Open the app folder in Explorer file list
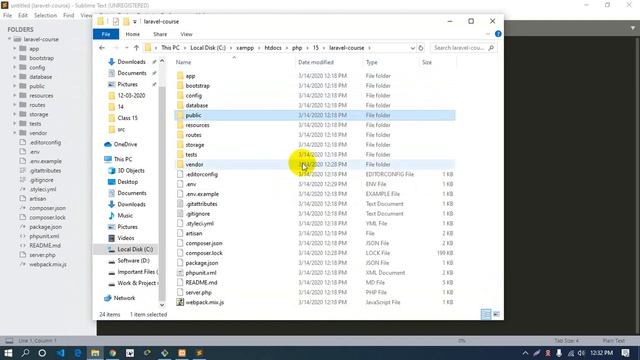This screenshot has height=360, width=640. pos(190,76)
